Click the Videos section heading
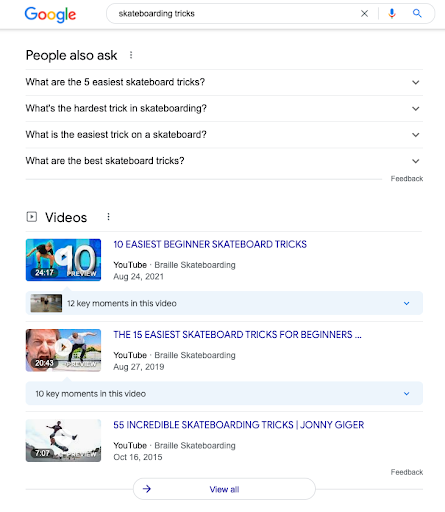The width and height of the screenshot is (445, 512). click(66, 217)
